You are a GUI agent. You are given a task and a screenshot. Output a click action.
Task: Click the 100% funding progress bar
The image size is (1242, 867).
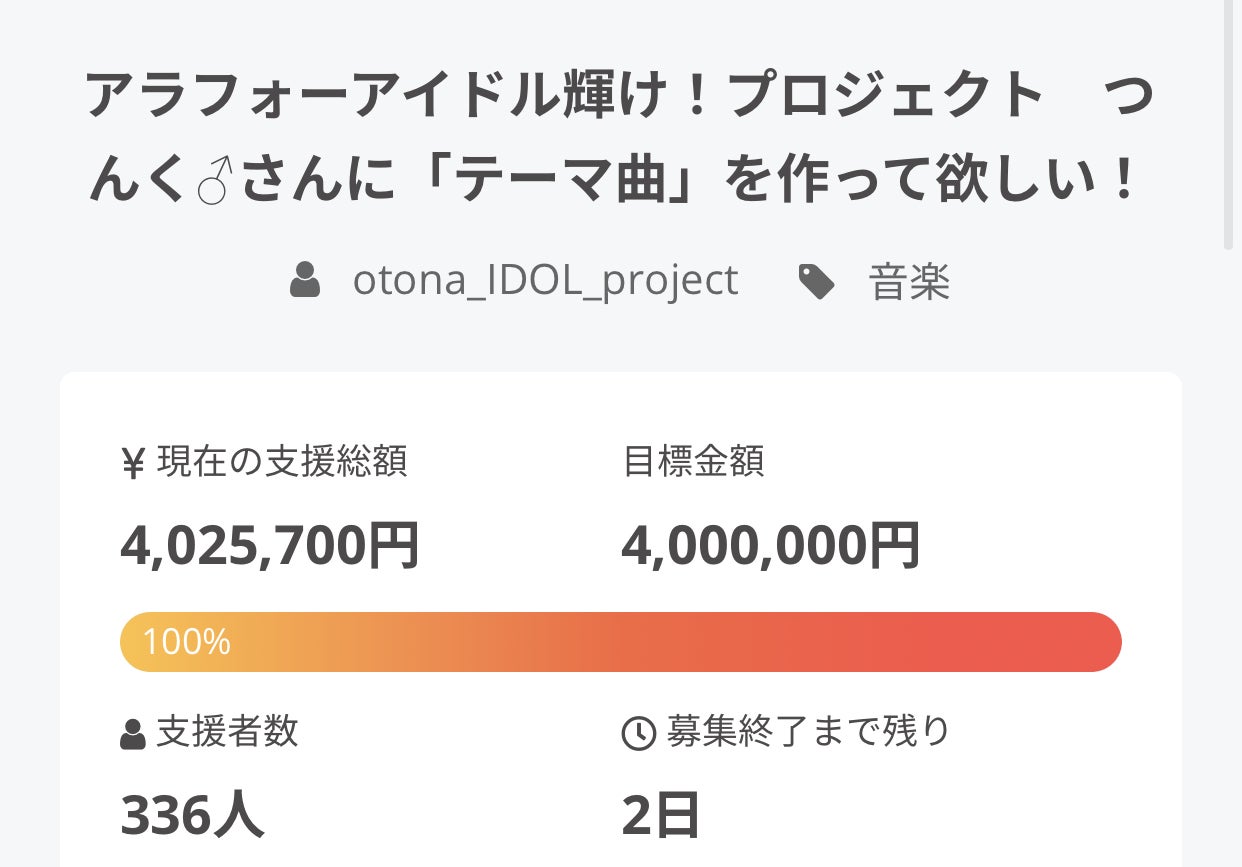click(x=620, y=642)
